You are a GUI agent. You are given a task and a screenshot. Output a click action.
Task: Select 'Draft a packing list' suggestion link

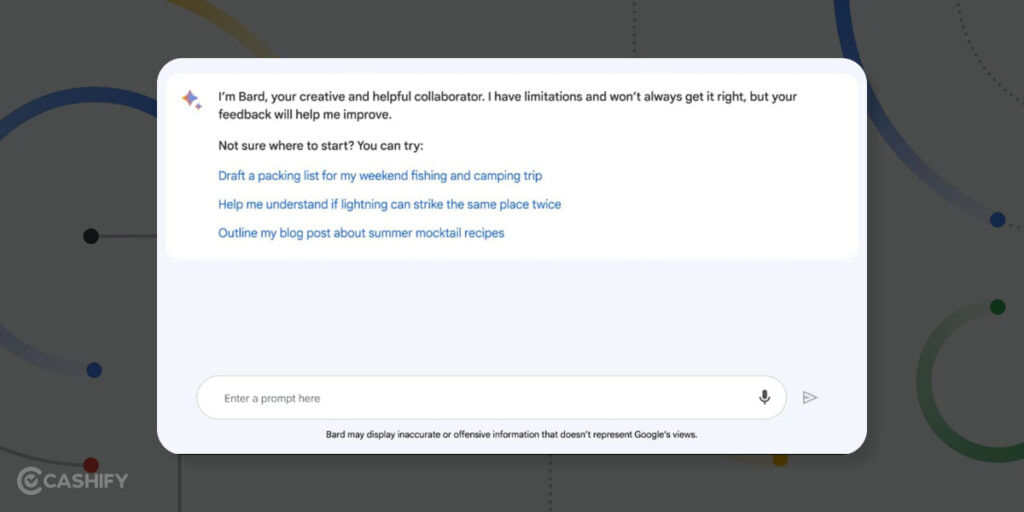point(380,176)
